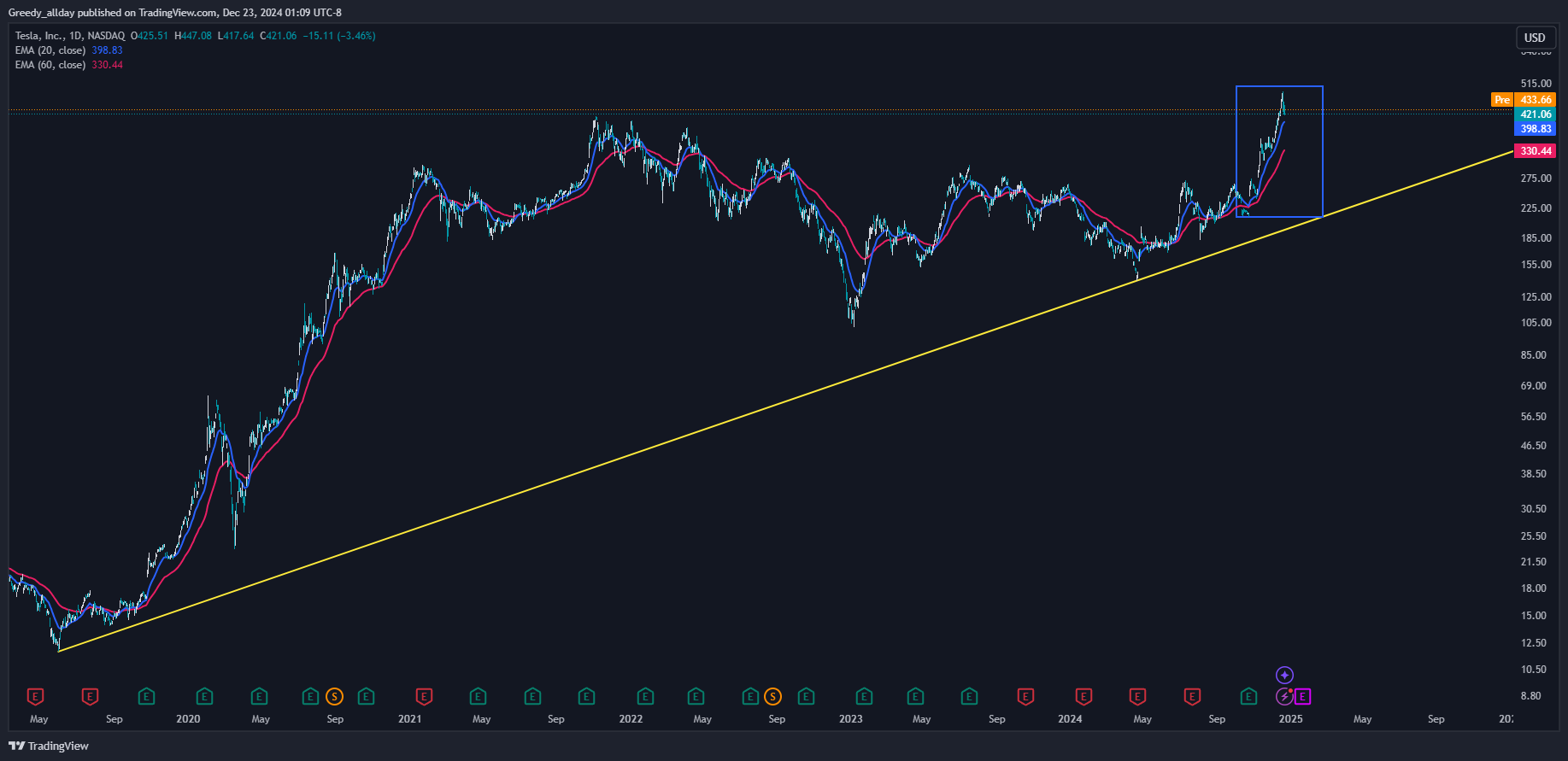The image size is (1568, 761).
Task: Click green earnings marker above May 2020 label
Action: (x=259, y=697)
